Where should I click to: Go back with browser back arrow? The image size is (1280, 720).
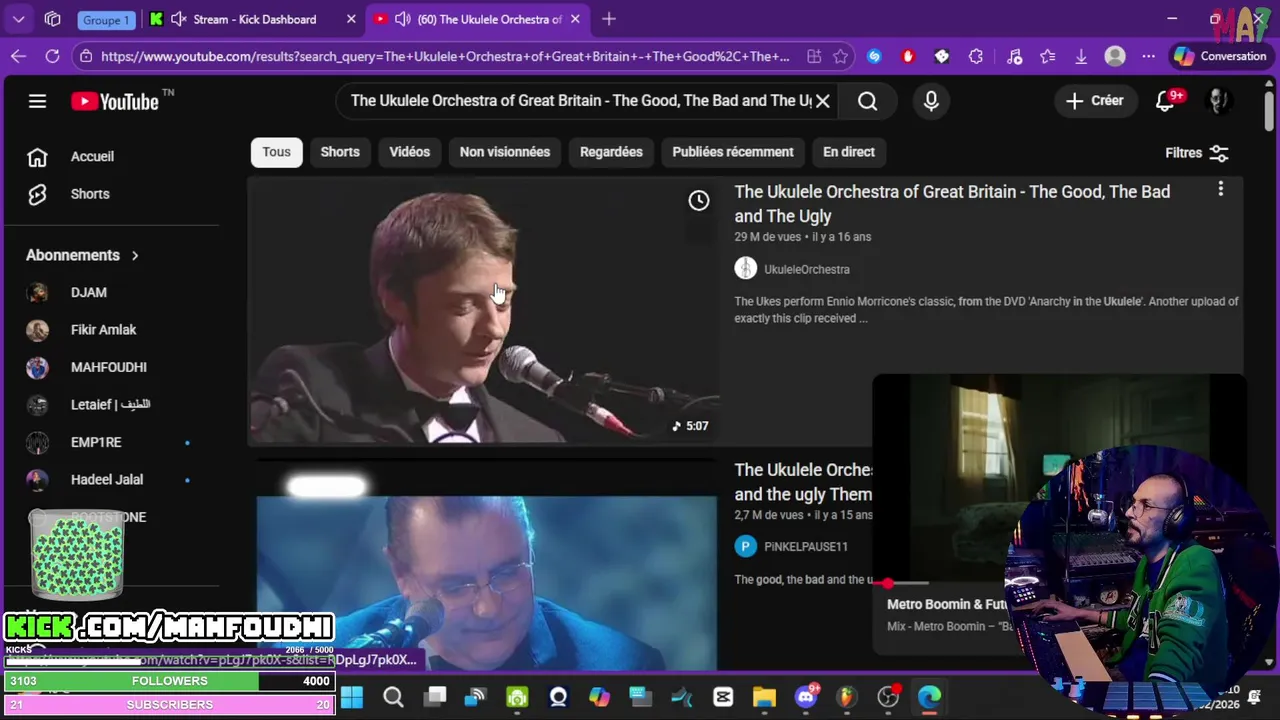(x=18, y=57)
